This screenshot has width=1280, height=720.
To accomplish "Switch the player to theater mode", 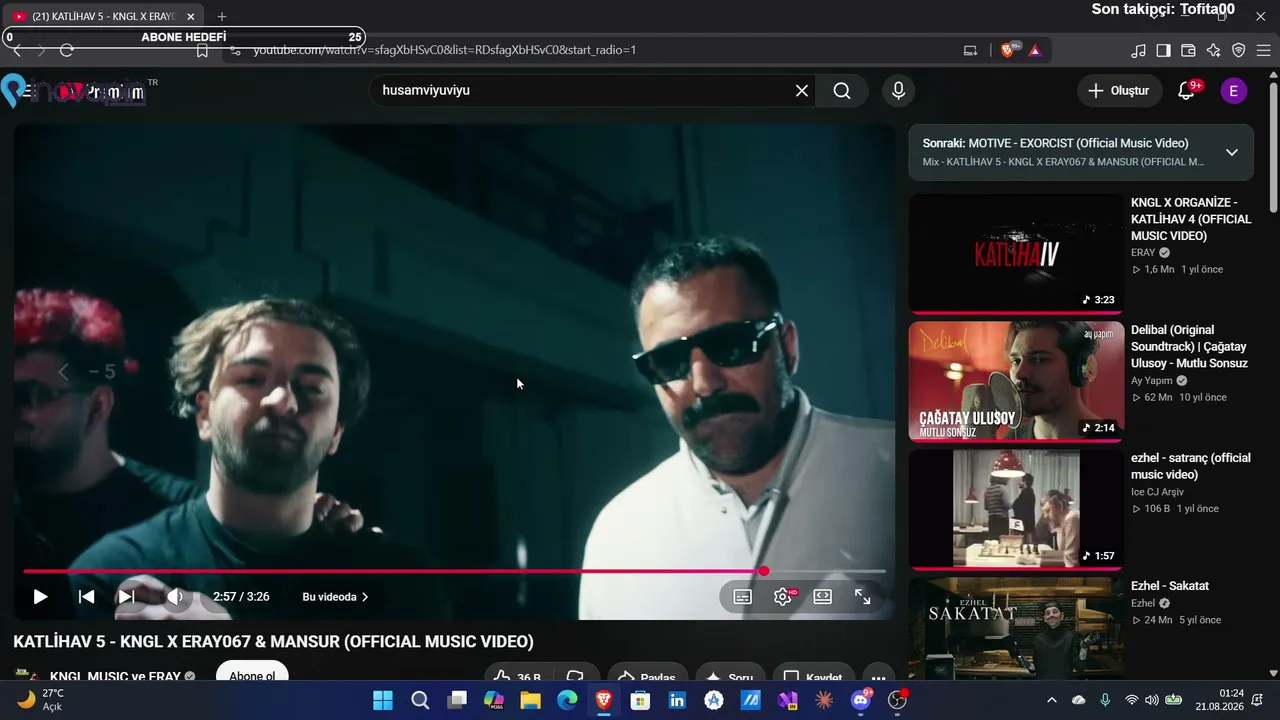I will (823, 597).
